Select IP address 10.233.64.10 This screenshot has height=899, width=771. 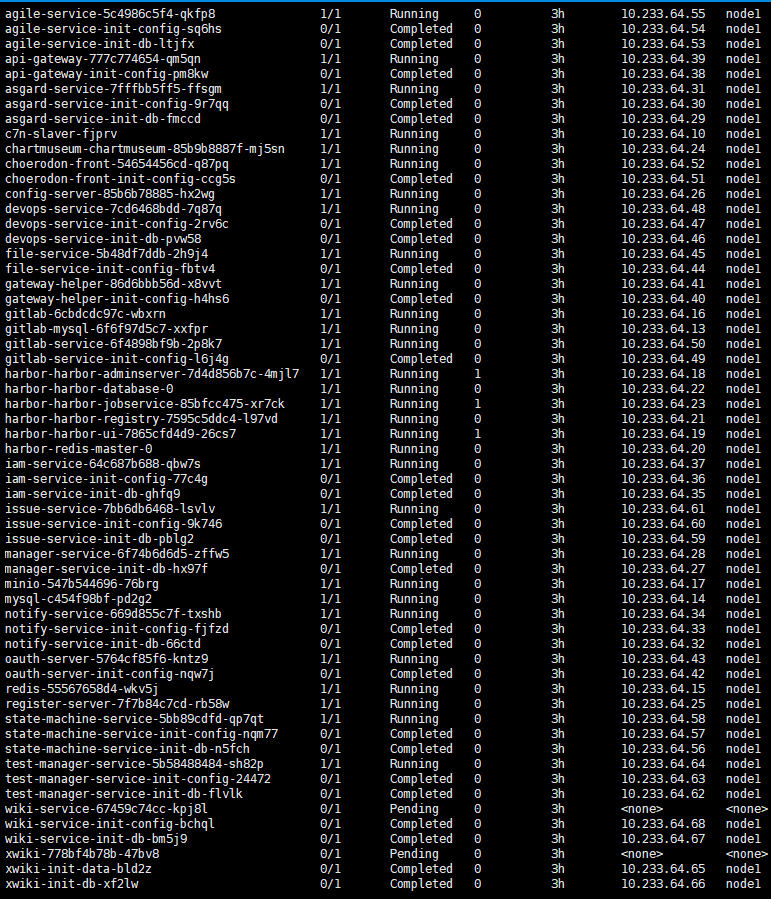tap(663, 134)
